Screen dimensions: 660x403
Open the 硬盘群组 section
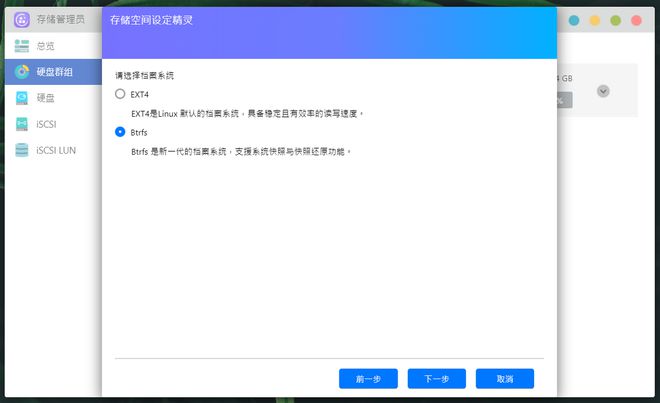point(53,72)
